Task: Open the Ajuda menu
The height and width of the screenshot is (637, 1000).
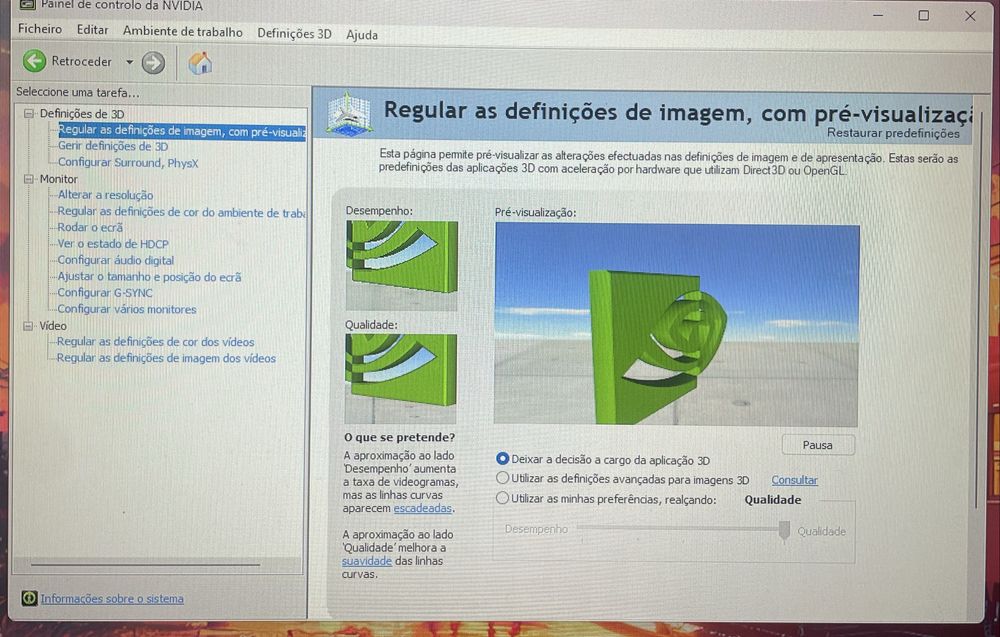Action: (362, 35)
